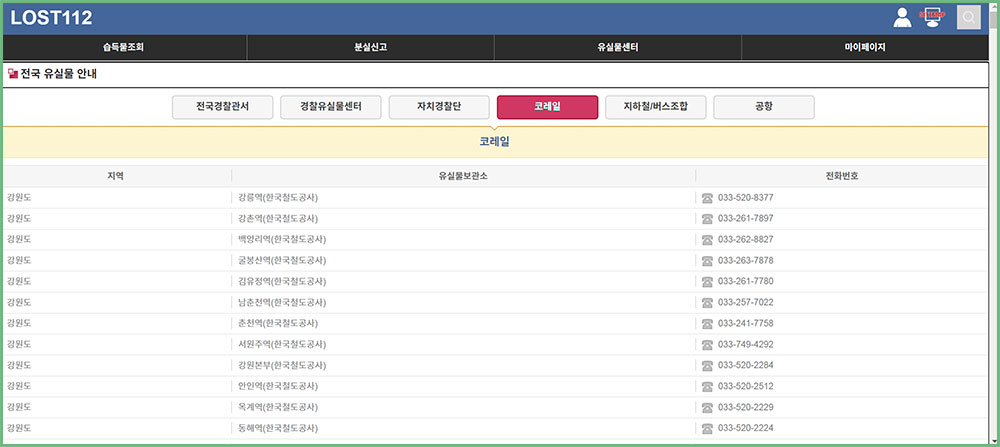Click the 코레일 heading in yellow banner

[x=494, y=142]
